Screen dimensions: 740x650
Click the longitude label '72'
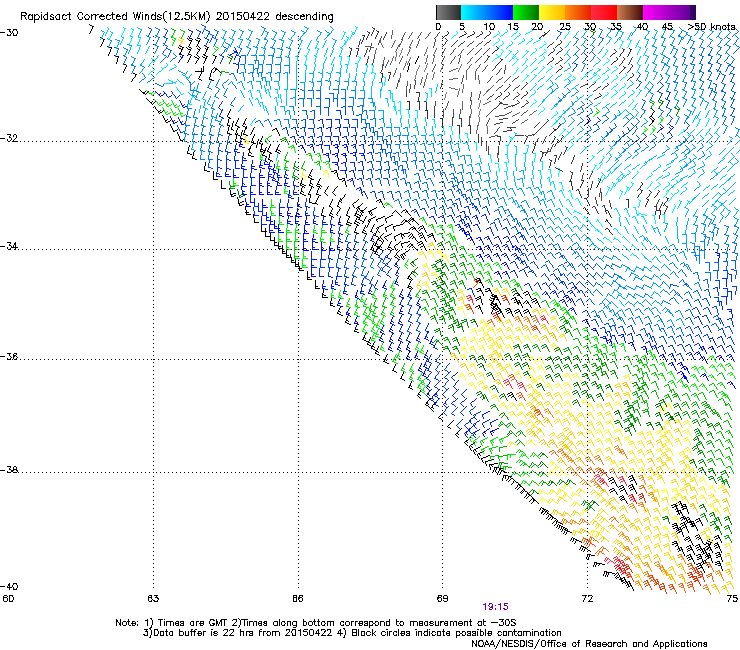pyautogui.click(x=587, y=599)
